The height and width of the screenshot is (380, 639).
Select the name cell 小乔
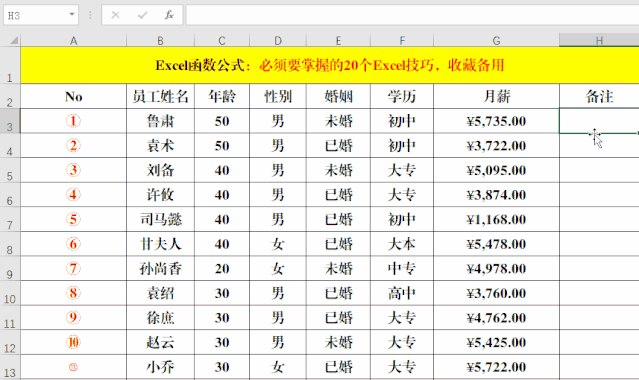[x=161, y=367]
